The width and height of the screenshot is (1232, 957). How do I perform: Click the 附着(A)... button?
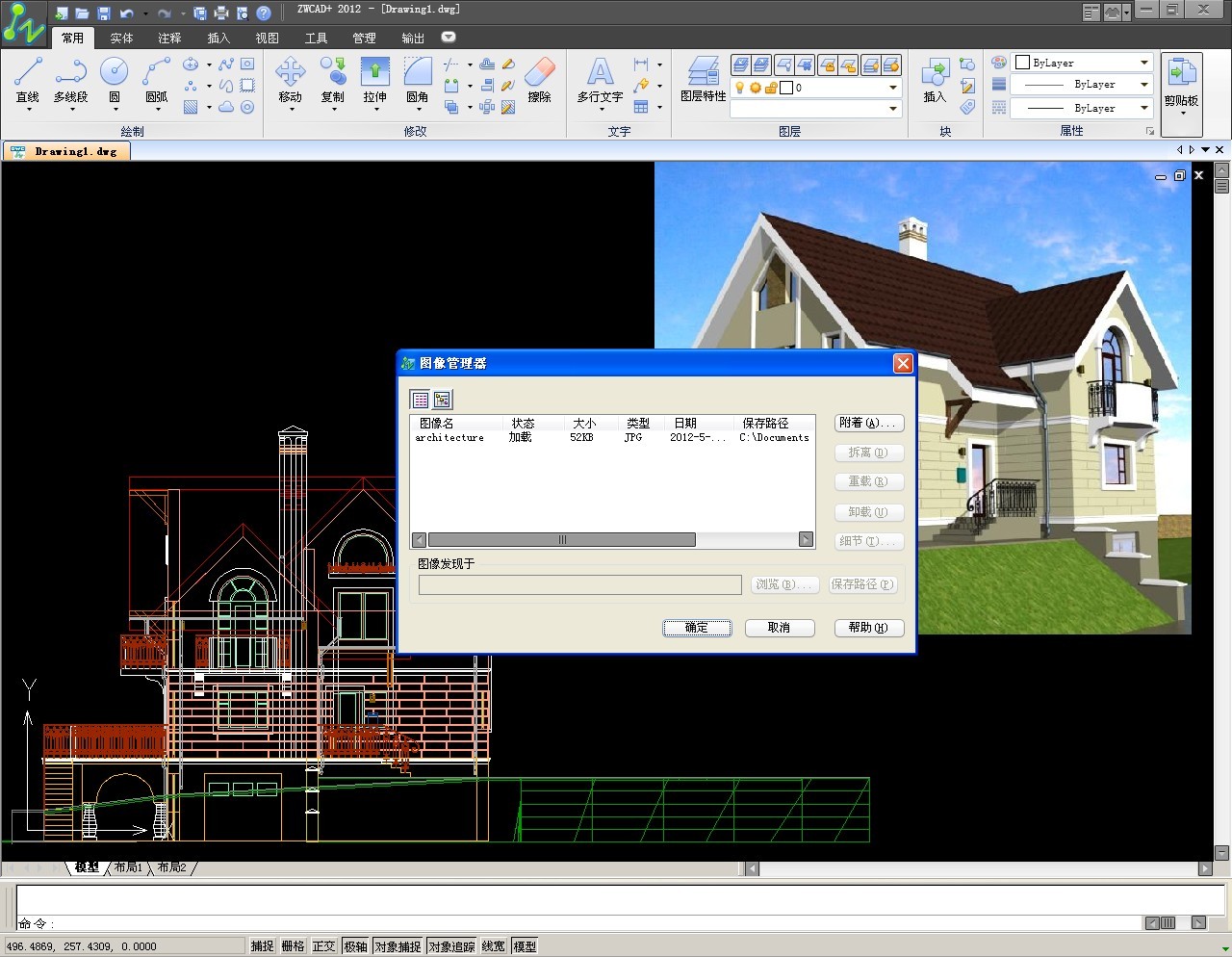(x=868, y=423)
